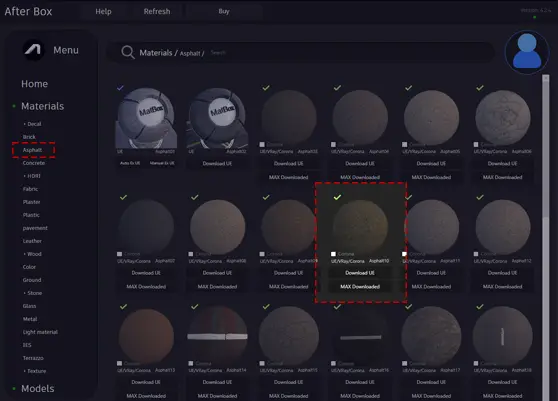Open the blue user profile avatar
The height and width of the screenshot is (401, 558).
point(527,52)
